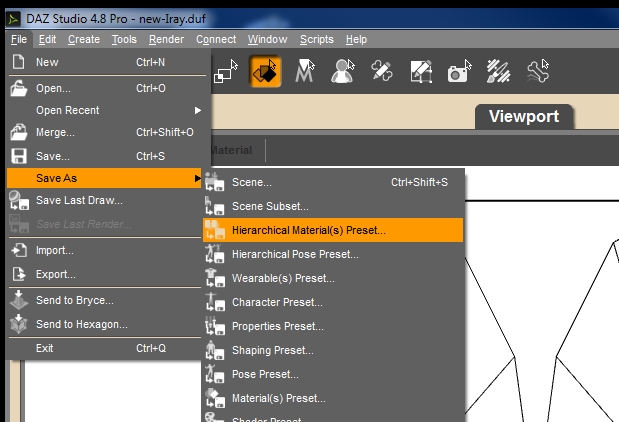The height and width of the screenshot is (422, 619).
Task: Choose New from the File menu
Action: [x=105, y=62]
